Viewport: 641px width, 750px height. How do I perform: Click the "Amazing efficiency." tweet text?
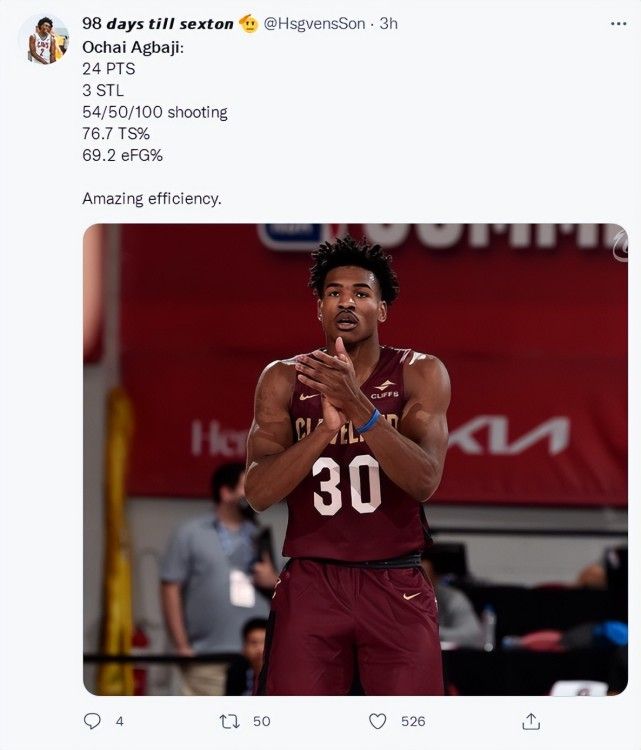point(151,199)
